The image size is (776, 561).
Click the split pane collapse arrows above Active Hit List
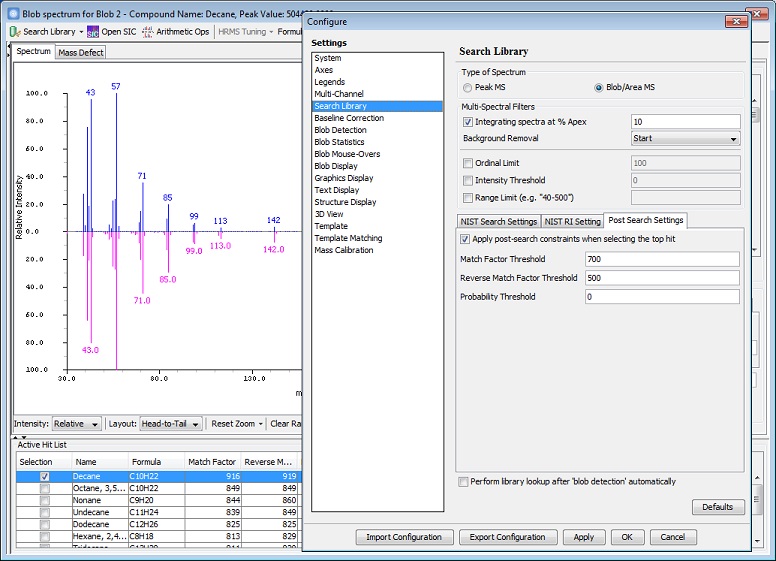(x=17, y=436)
